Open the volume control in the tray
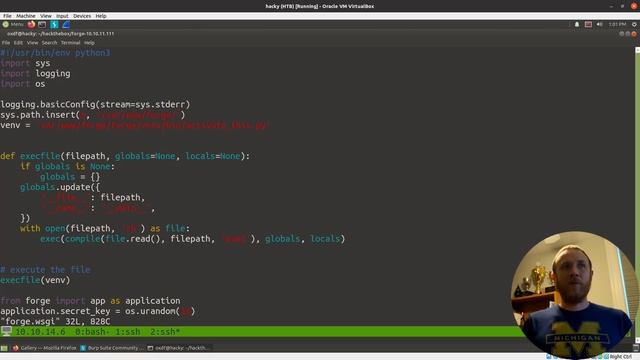 click(599, 24)
